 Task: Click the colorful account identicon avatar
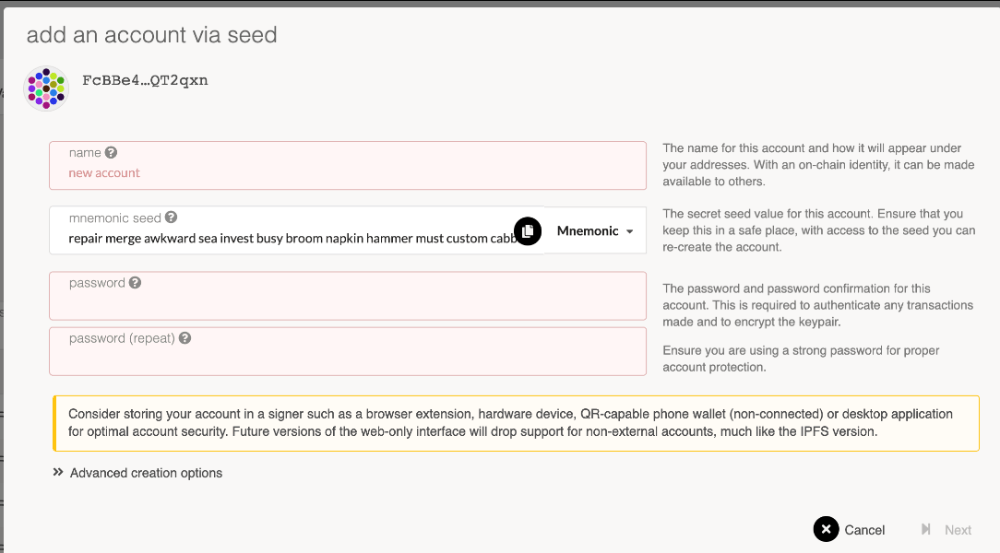[46, 89]
